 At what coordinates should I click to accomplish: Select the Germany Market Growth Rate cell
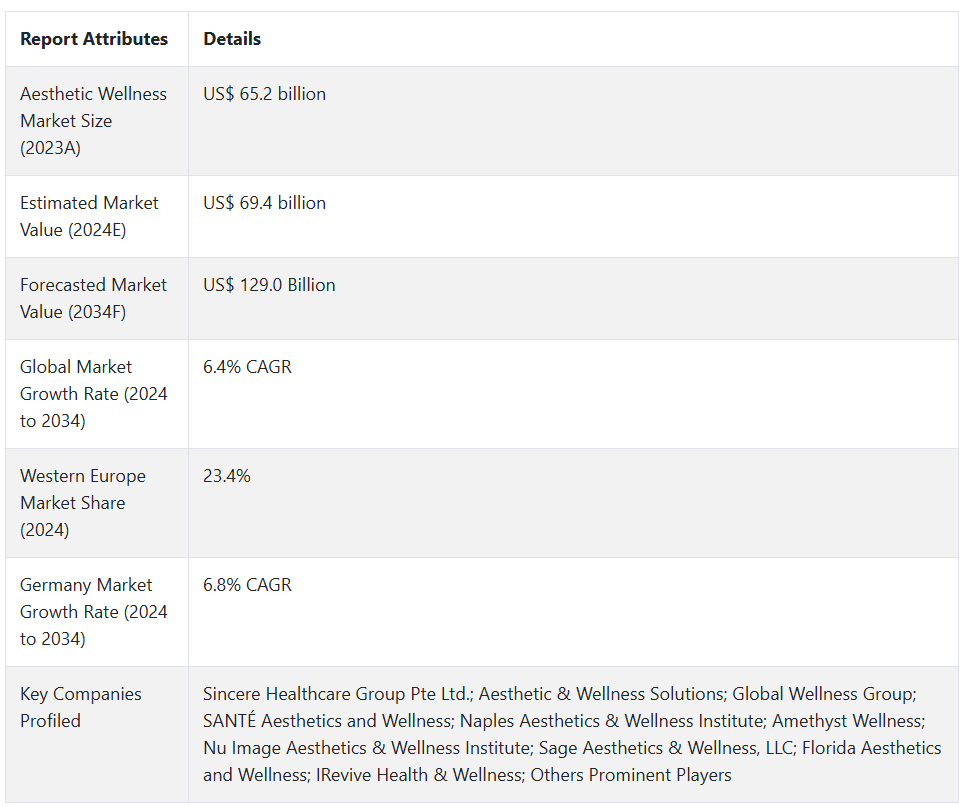[93, 612]
